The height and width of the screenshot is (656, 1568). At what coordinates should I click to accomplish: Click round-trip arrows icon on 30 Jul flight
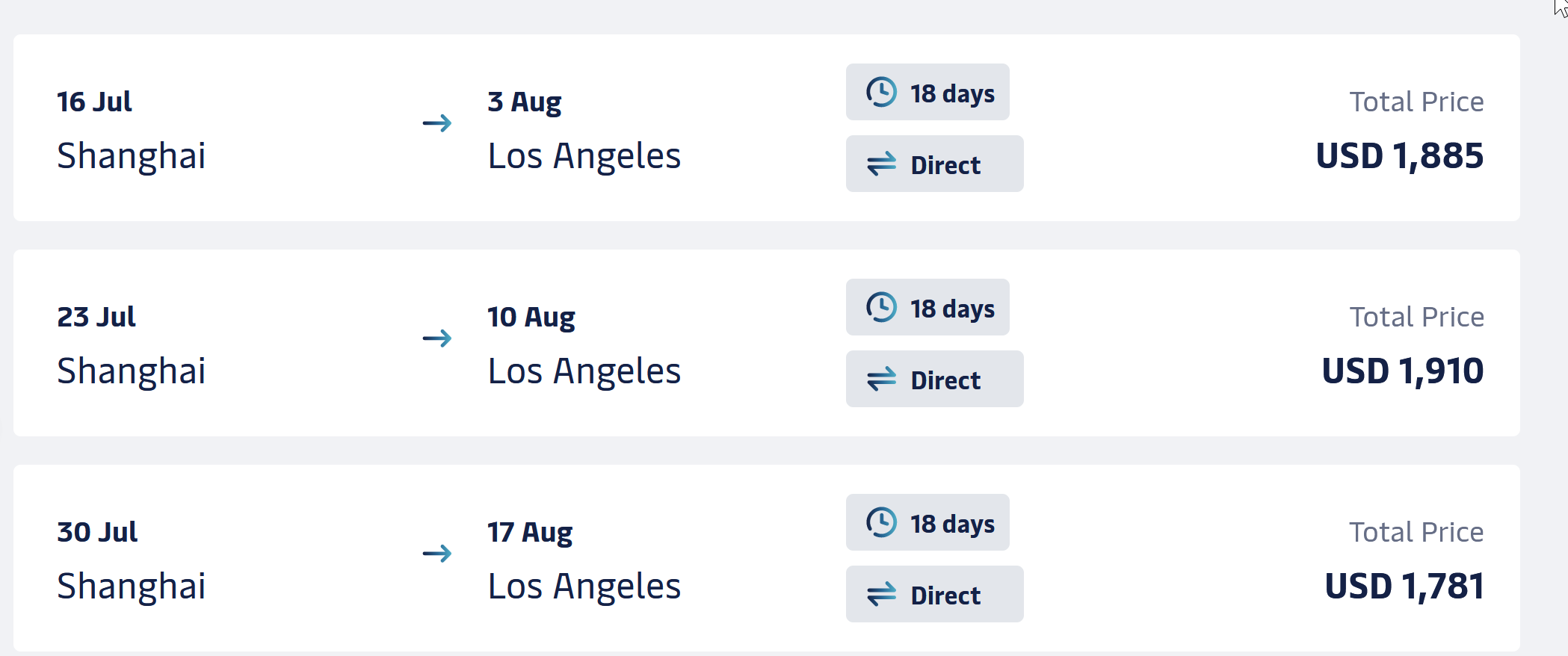pos(881,595)
